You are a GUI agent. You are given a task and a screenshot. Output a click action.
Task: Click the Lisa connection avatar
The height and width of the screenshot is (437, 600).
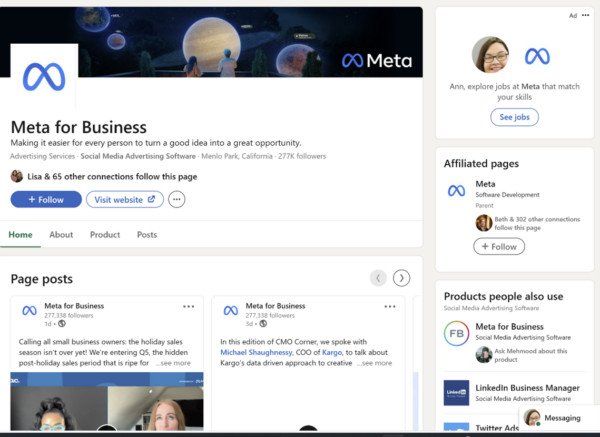pos(16,176)
